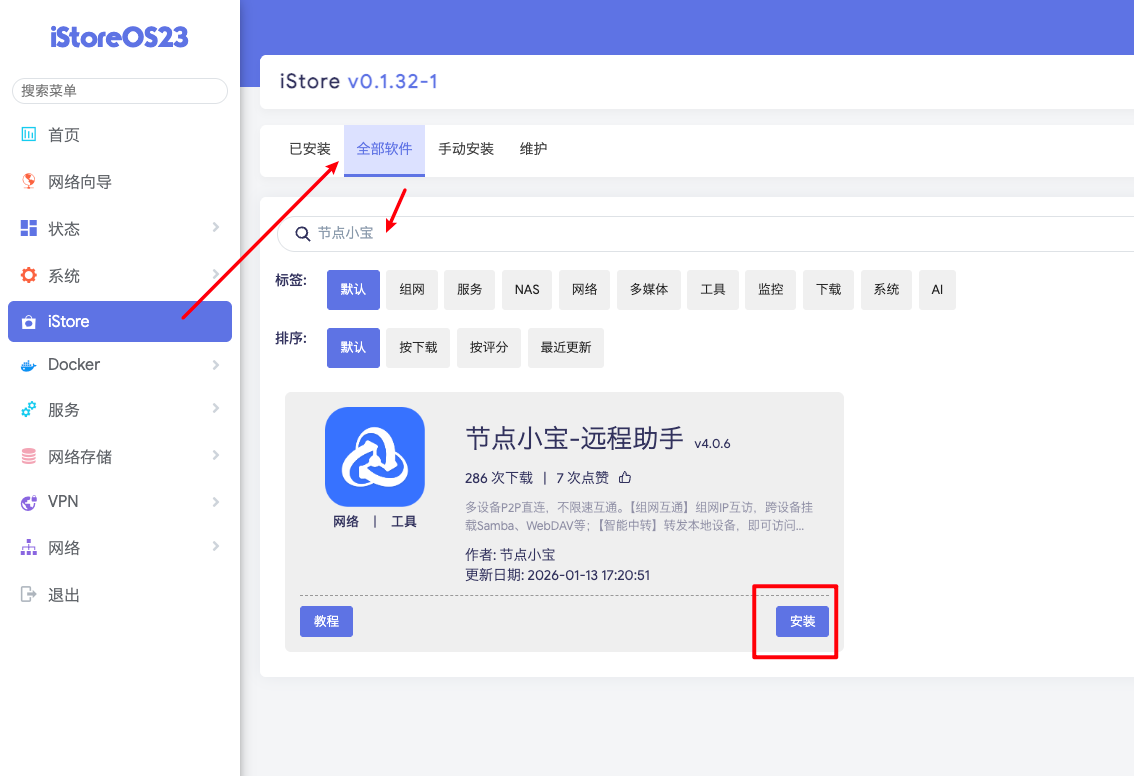
Task: Click the home (首页) sidebar icon
Action: pos(29,135)
